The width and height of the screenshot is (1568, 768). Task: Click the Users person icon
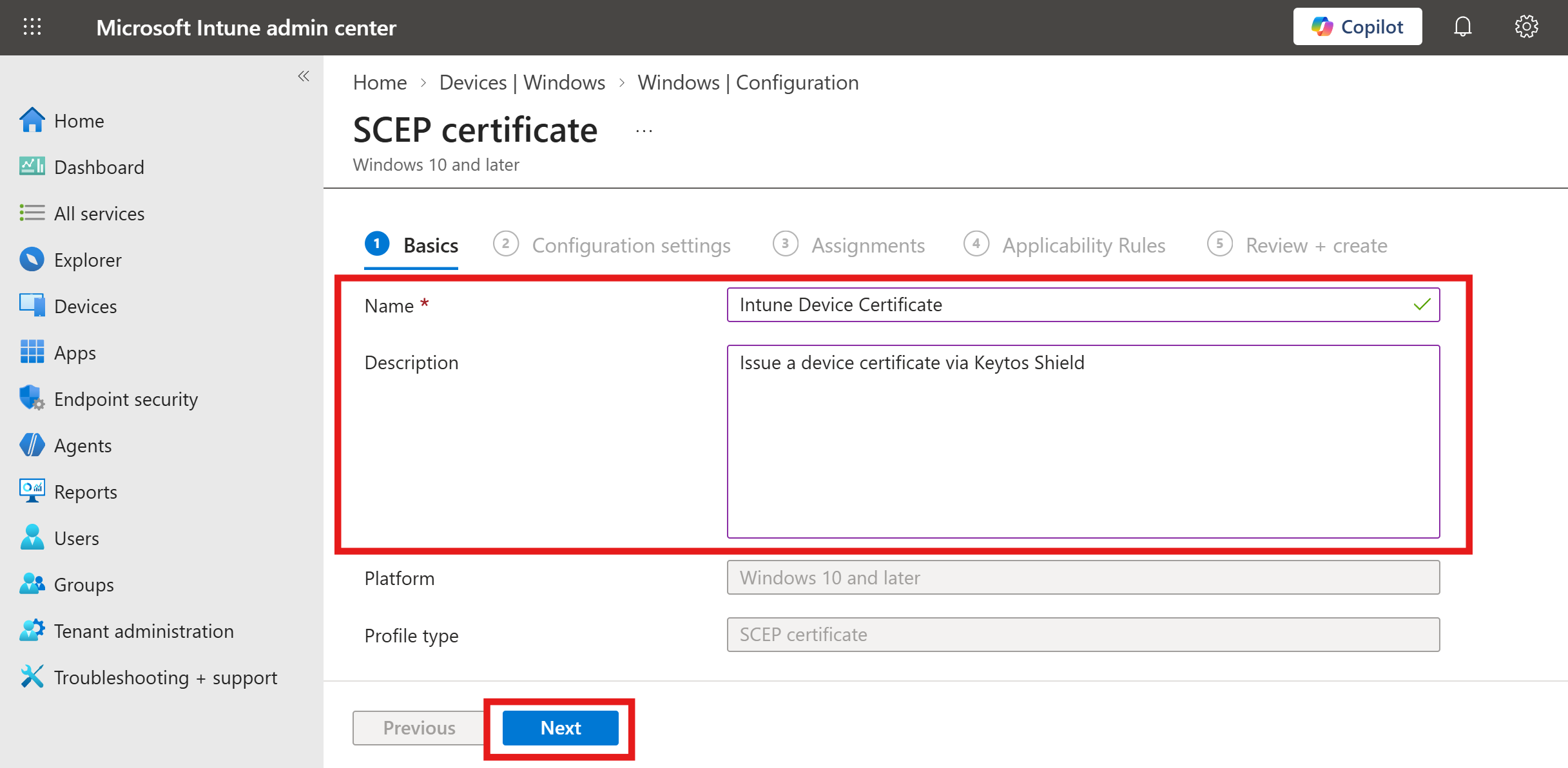[32, 537]
